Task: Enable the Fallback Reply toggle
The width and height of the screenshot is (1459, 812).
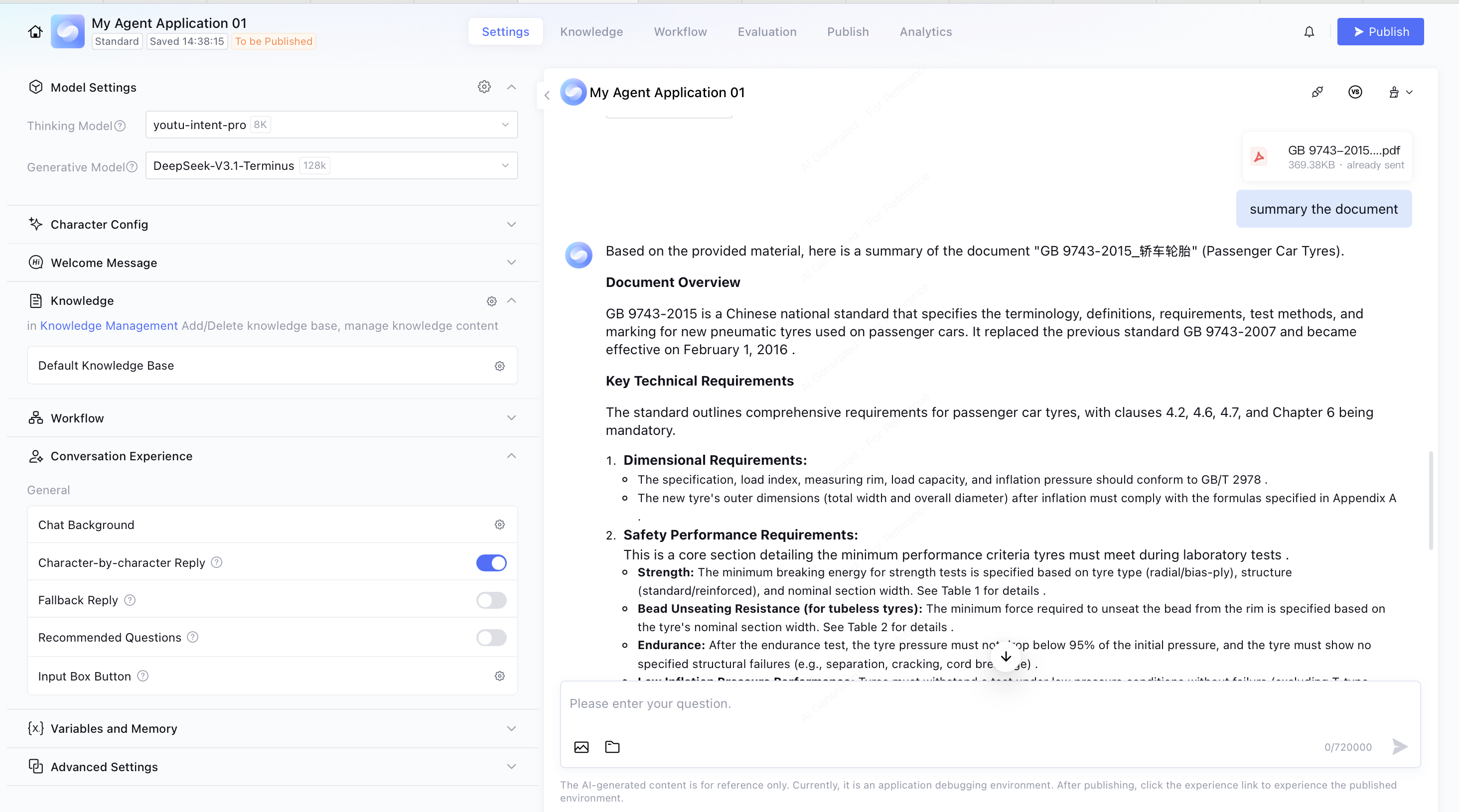Action: point(491,600)
